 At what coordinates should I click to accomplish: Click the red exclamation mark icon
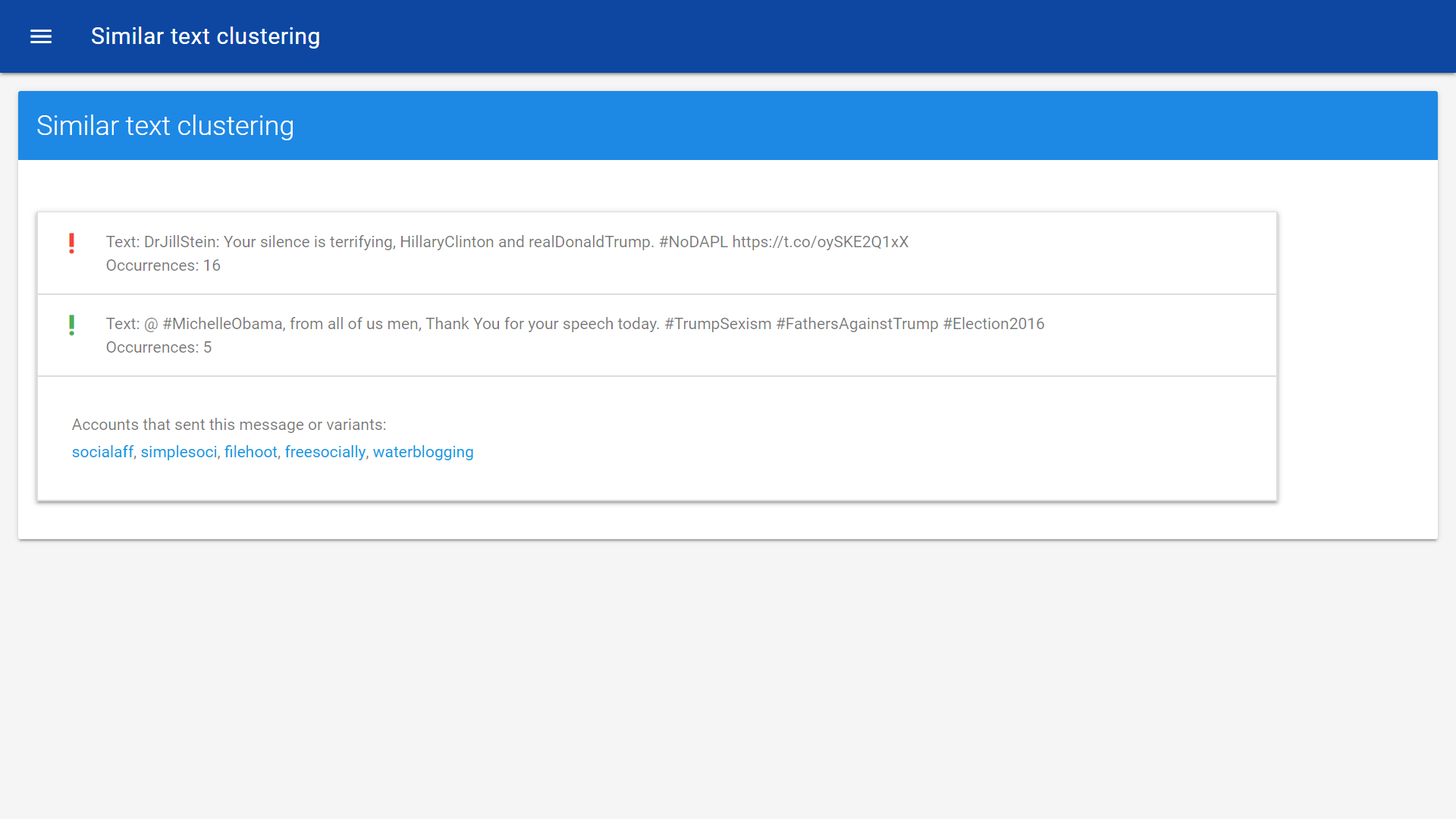pyautogui.click(x=71, y=243)
